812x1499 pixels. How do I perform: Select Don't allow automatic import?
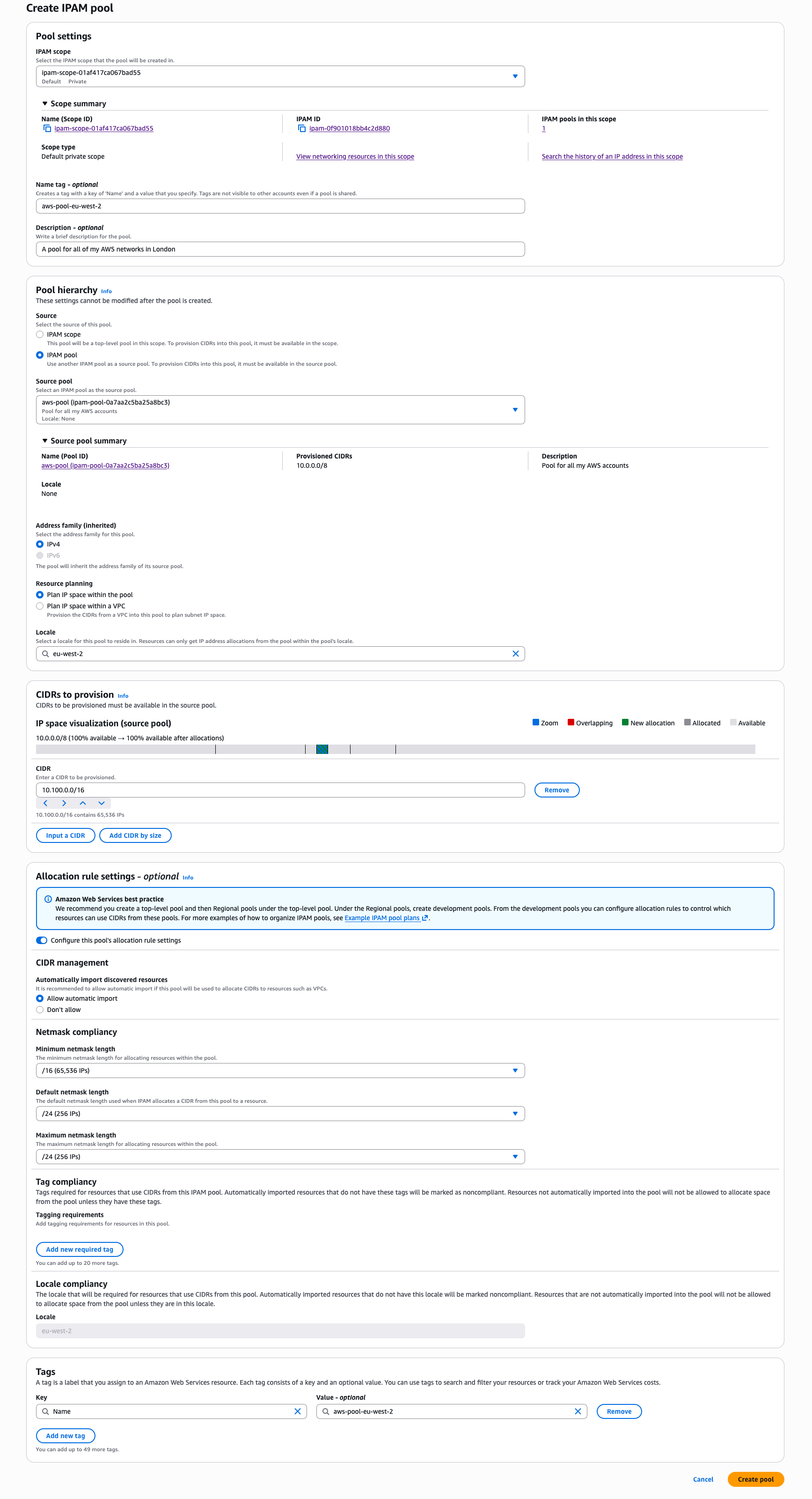(40, 1010)
